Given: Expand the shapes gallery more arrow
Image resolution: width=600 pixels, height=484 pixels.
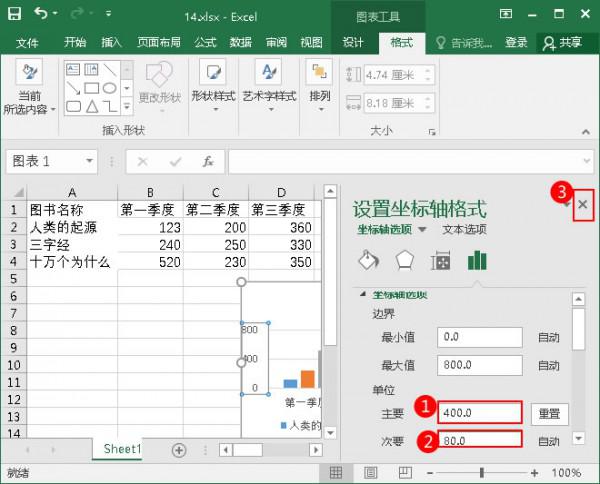Looking at the screenshot, I should coord(127,106).
